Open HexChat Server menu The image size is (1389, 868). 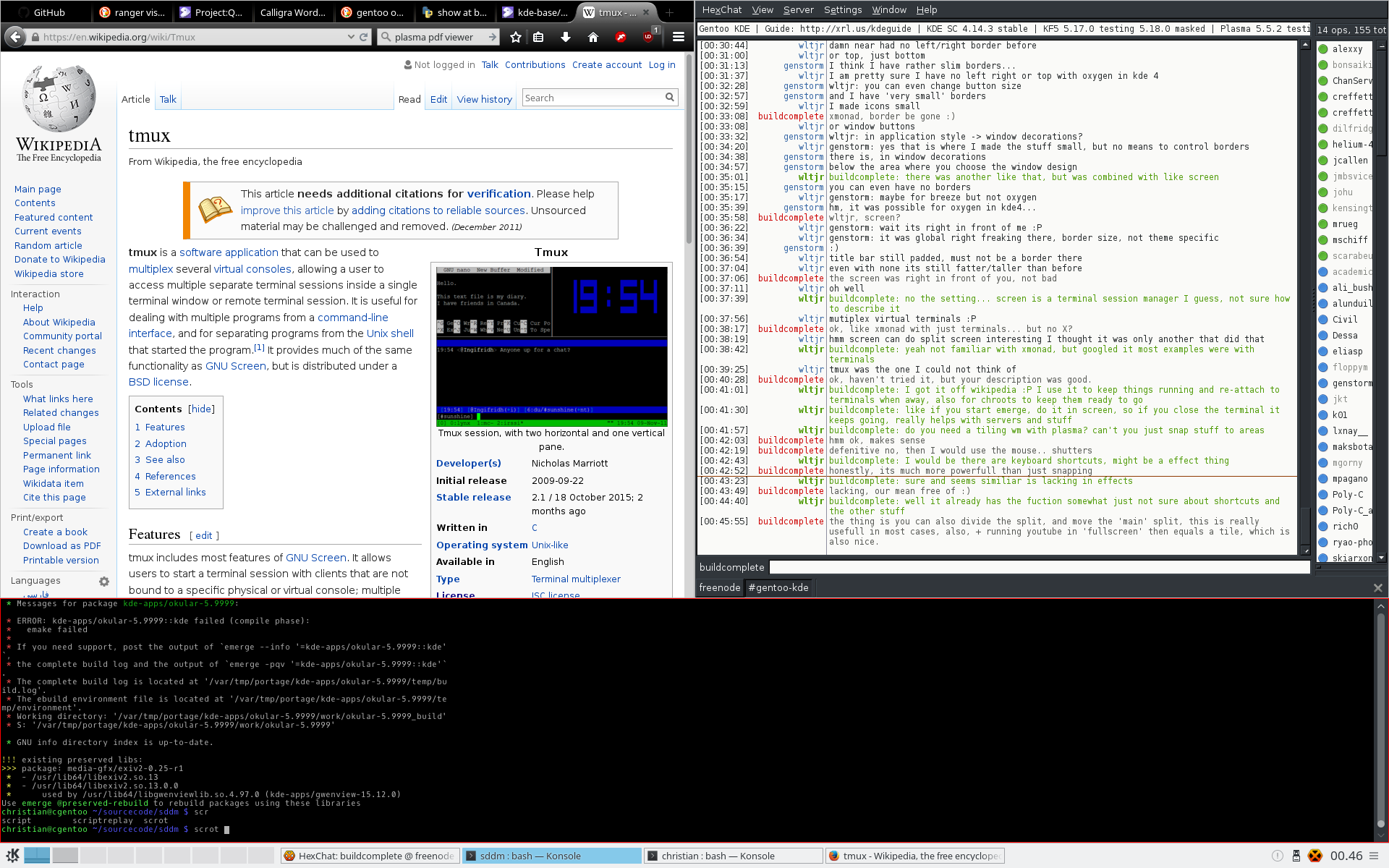pos(798,10)
